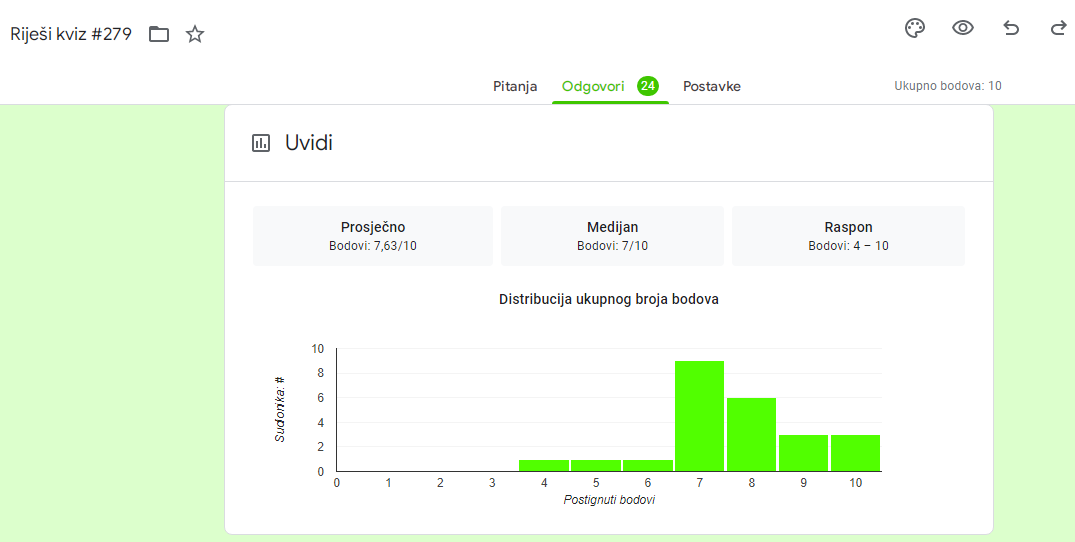The image size is (1075, 542).
Task: Click the Bodovi: 7/10 median value
Action: point(612,245)
